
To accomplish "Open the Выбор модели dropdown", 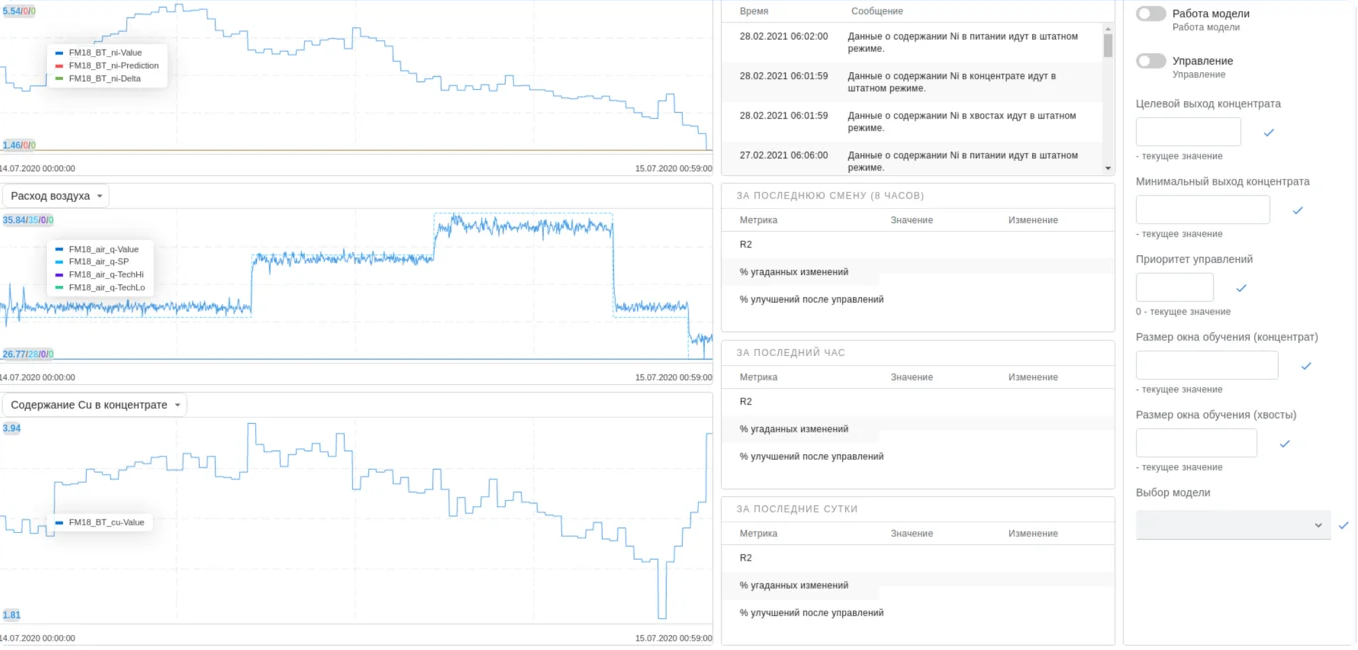I will click(1233, 525).
